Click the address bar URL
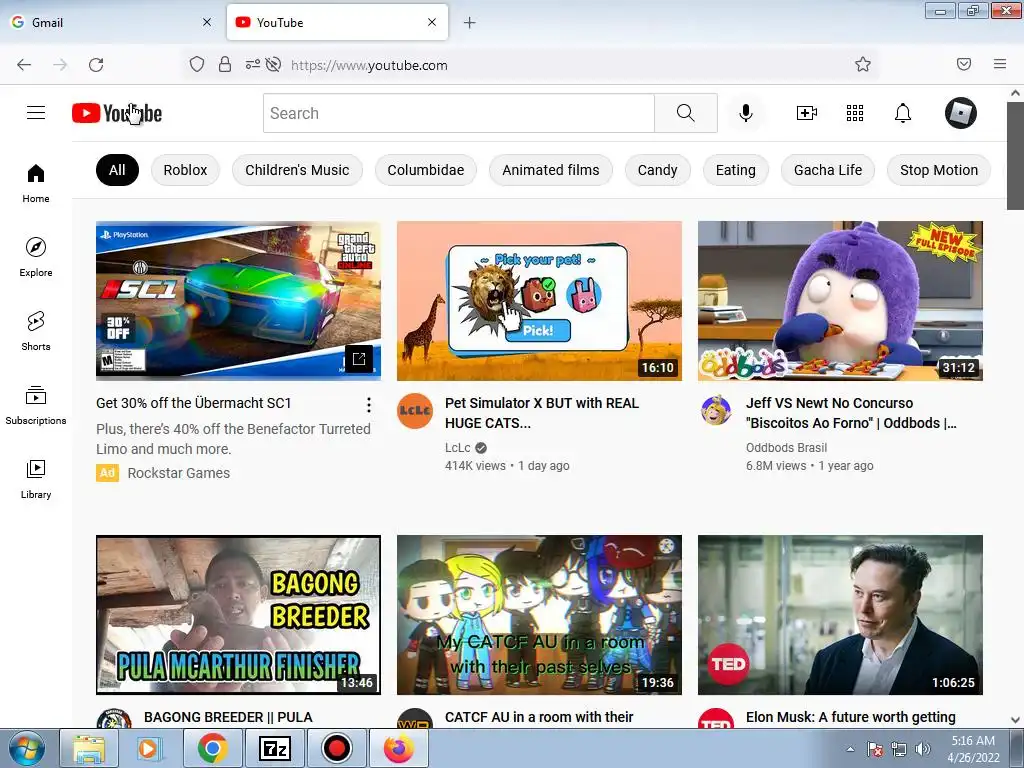 point(369,65)
